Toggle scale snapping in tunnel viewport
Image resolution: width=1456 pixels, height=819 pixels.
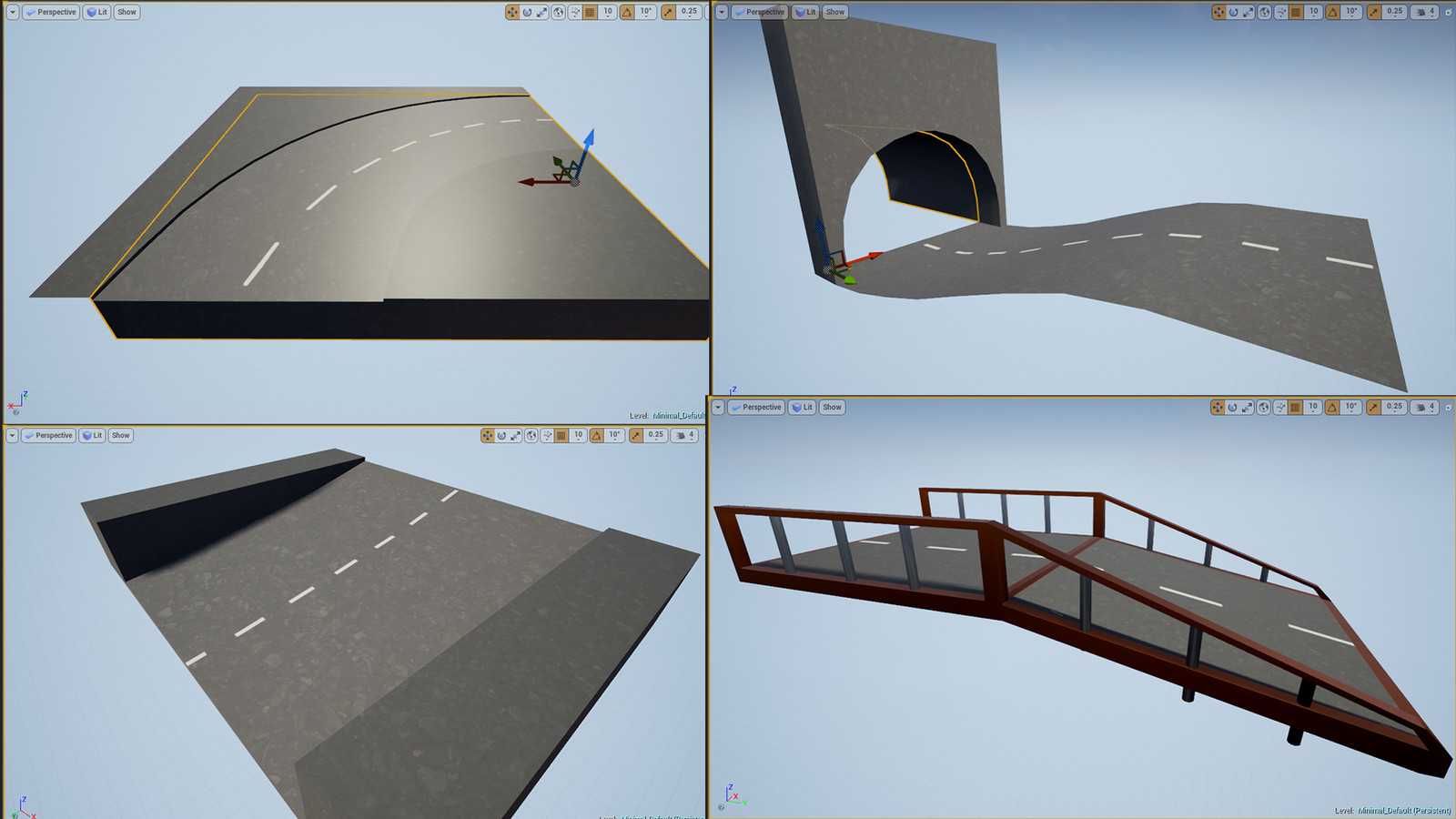1373,12
